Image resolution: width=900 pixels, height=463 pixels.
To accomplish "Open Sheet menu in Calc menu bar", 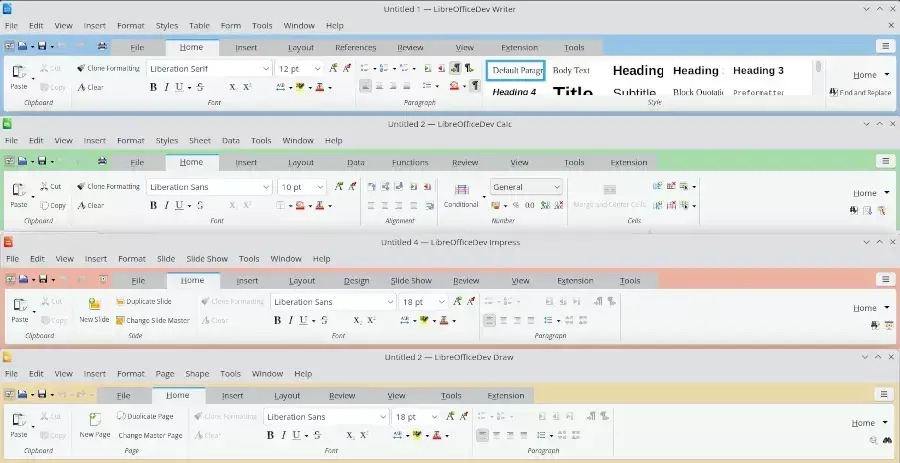I will 200,141.
